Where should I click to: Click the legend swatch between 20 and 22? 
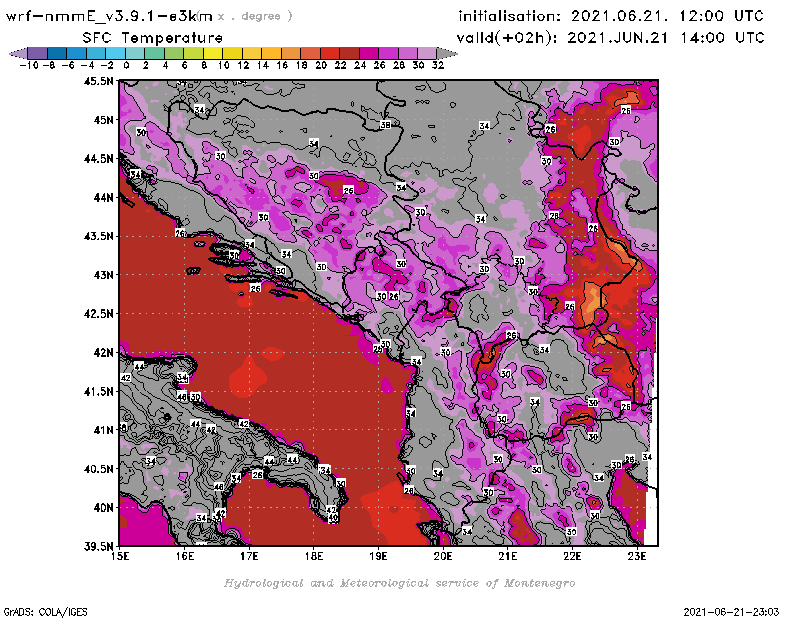[330, 53]
